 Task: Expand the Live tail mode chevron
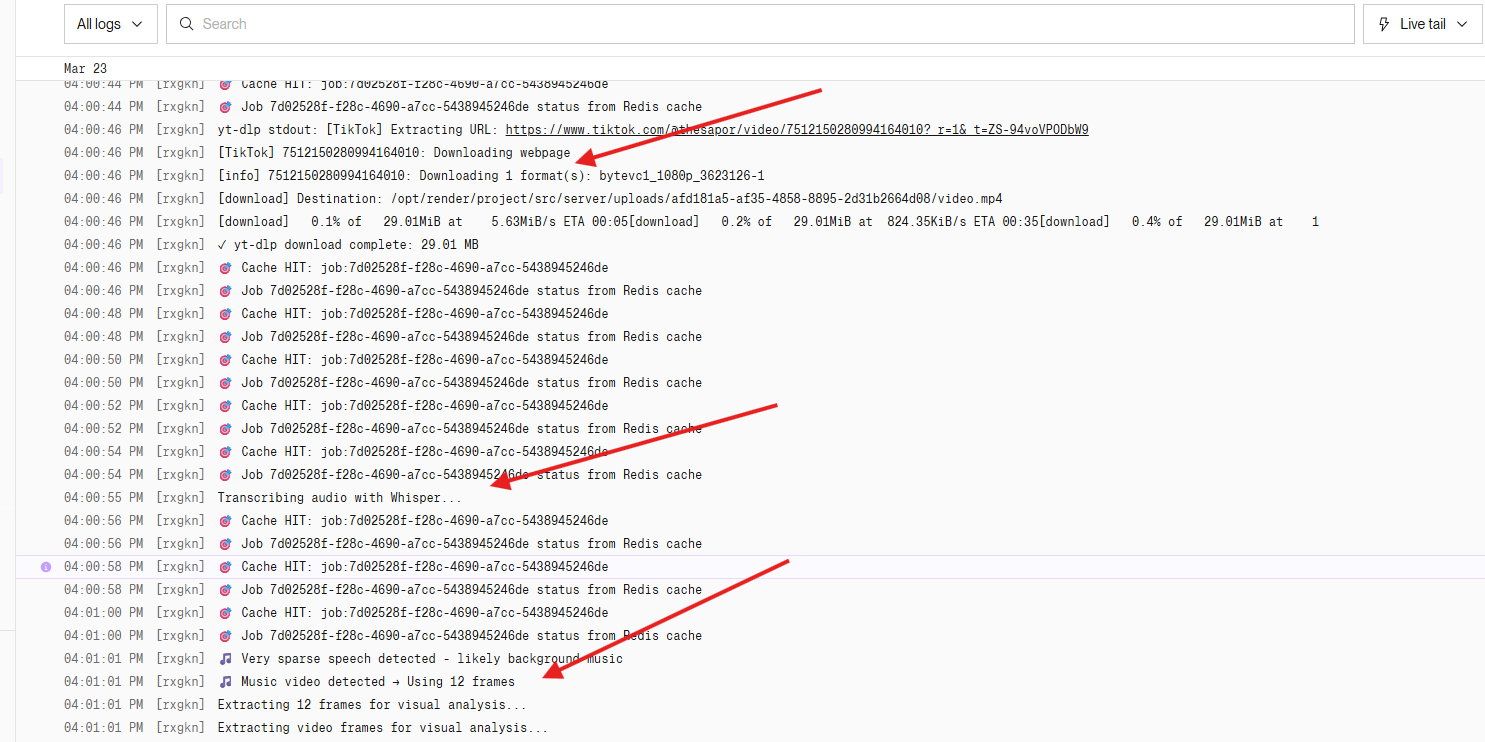(1461, 23)
